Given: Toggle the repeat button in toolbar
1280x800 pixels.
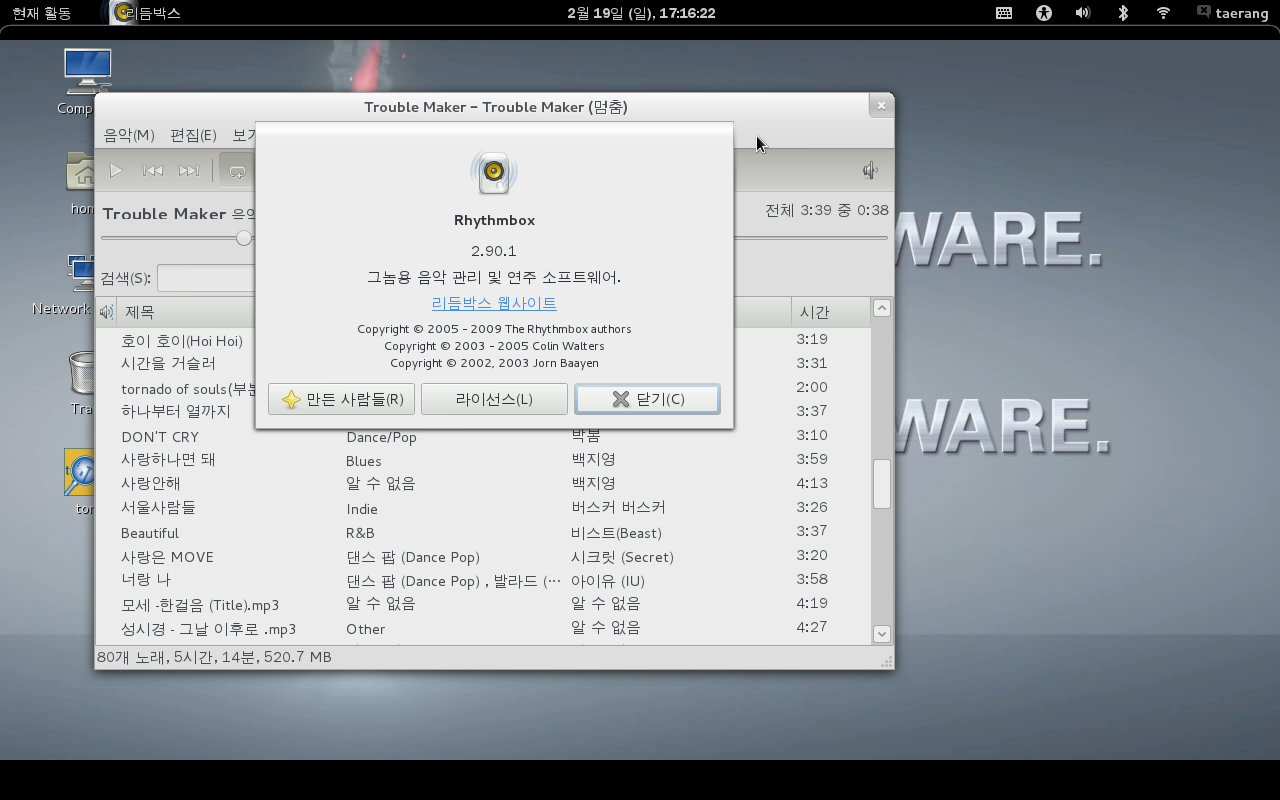Looking at the screenshot, I should [x=237, y=171].
